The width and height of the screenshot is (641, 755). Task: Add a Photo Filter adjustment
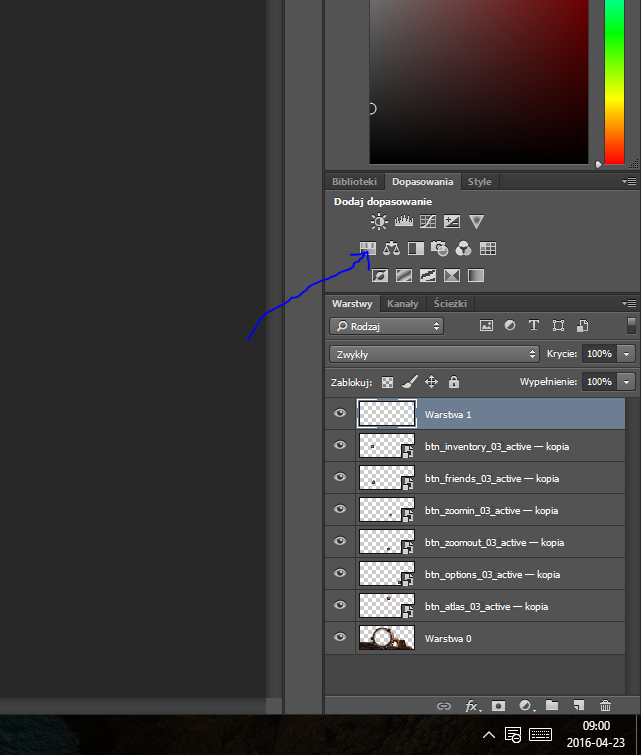click(x=439, y=248)
